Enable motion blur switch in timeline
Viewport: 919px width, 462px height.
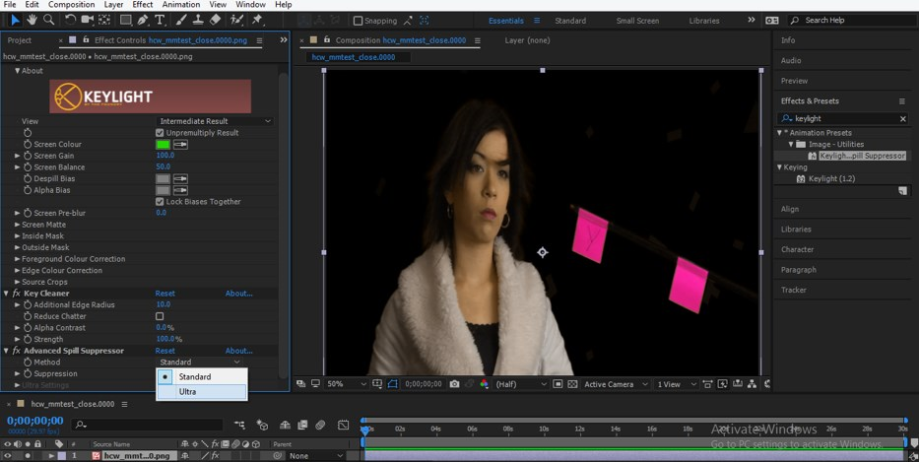[320, 424]
